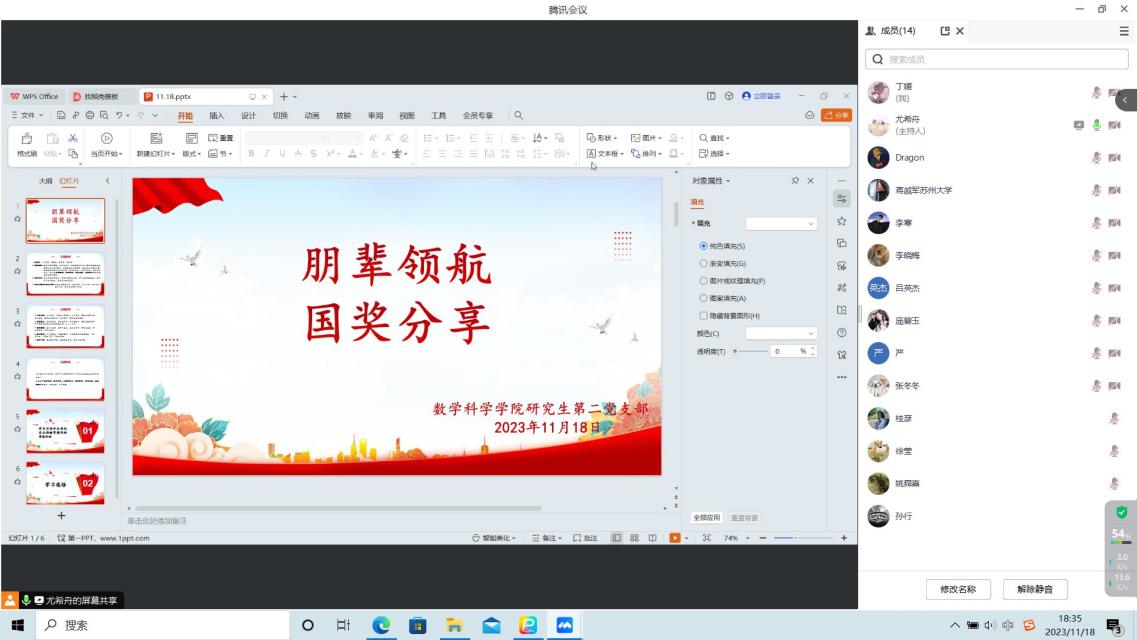Select the 图片或纹理填充(P) radio option
This screenshot has height=640, width=1137.
704,281
